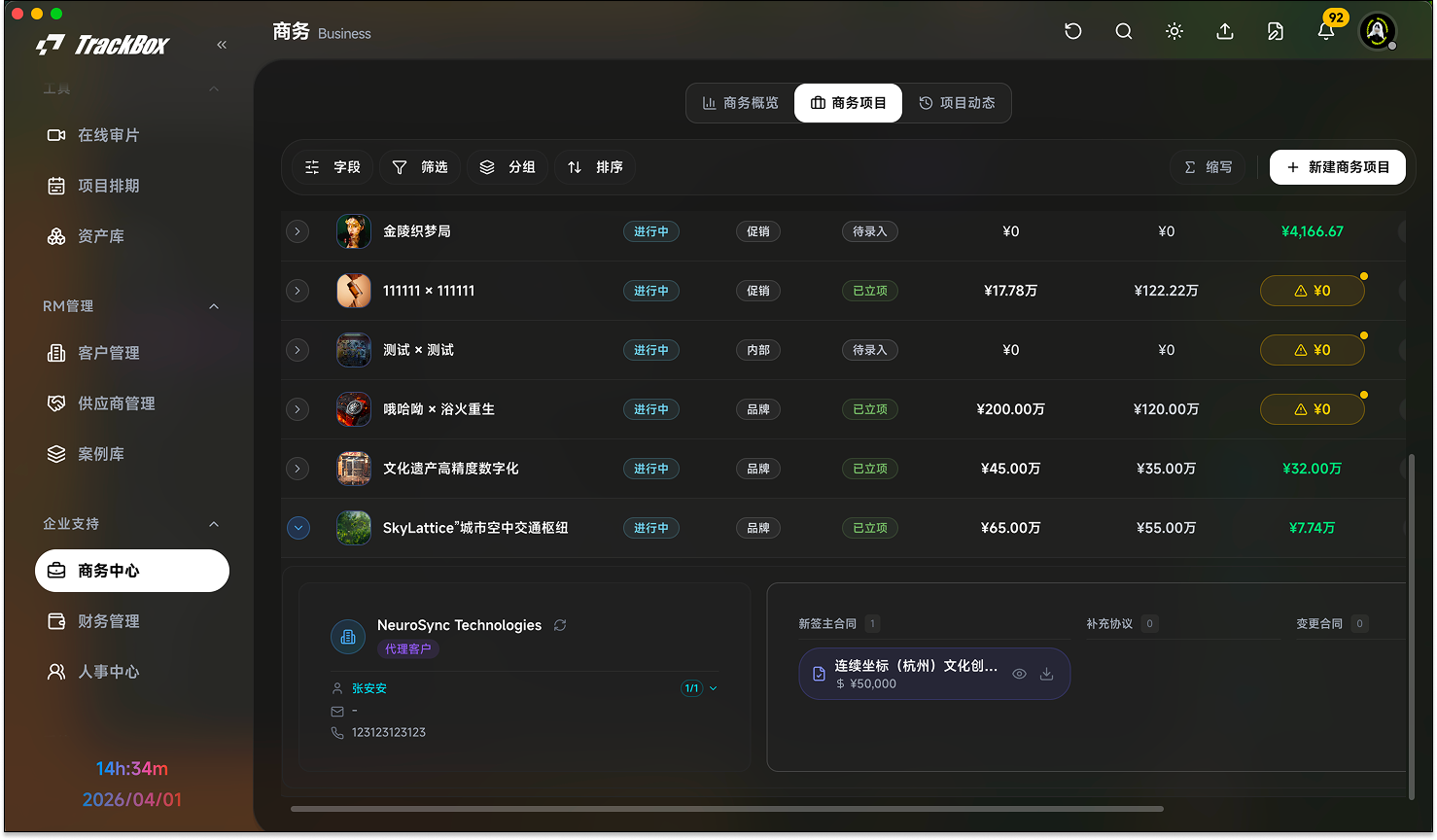
Task: Open 在线审片 in the sidebar
Action: coord(132,135)
